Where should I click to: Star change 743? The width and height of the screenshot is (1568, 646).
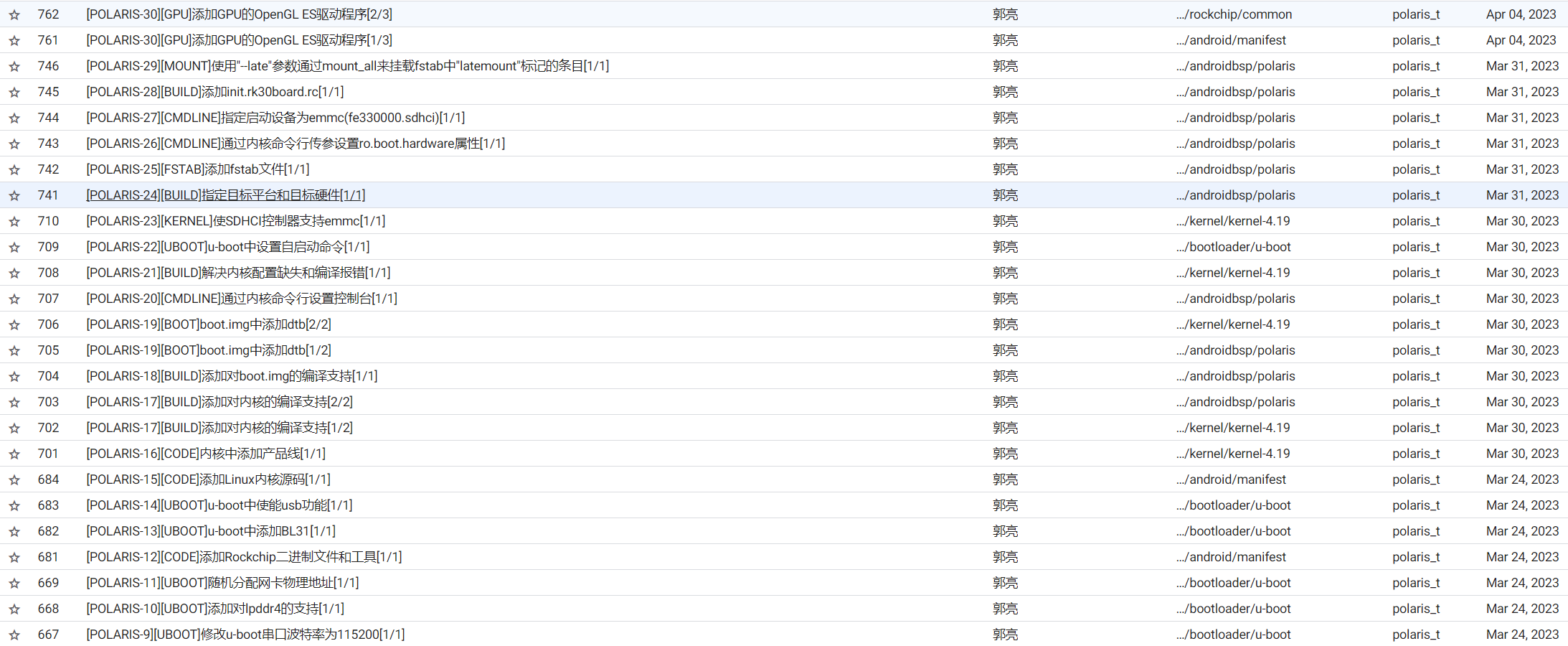point(14,144)
